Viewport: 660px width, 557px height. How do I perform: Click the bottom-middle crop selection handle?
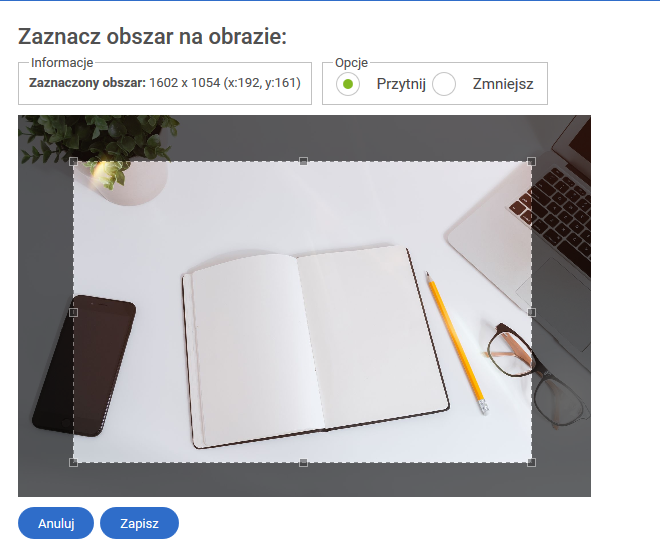(303, 463)
